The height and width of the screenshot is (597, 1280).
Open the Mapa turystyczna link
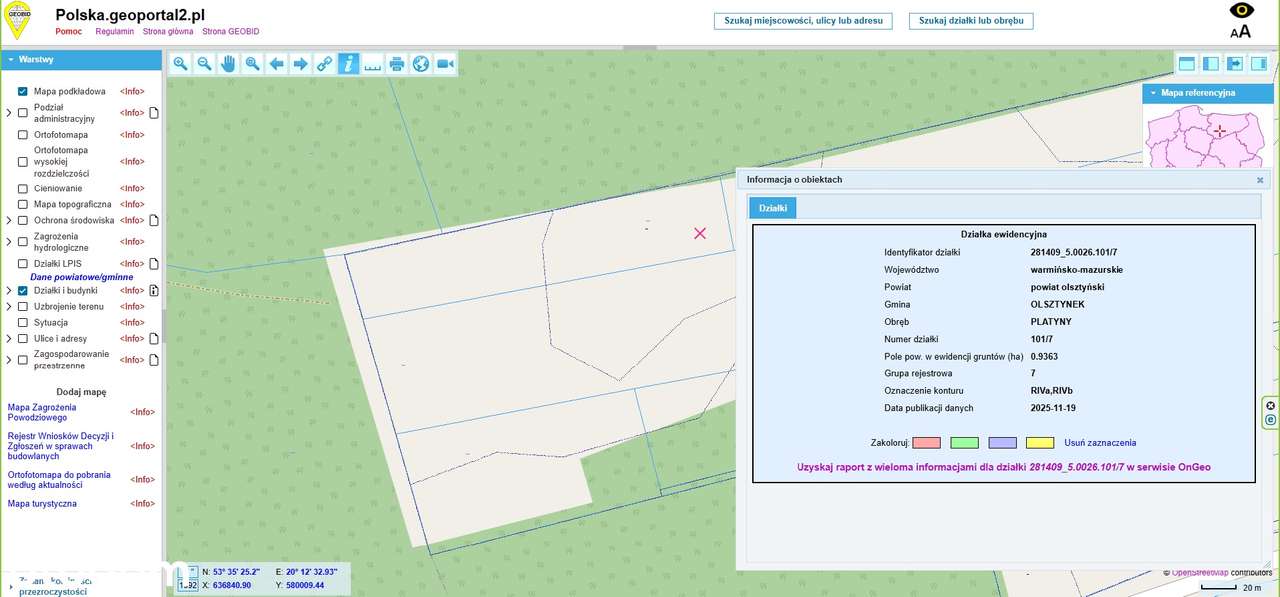pos(42,504)
